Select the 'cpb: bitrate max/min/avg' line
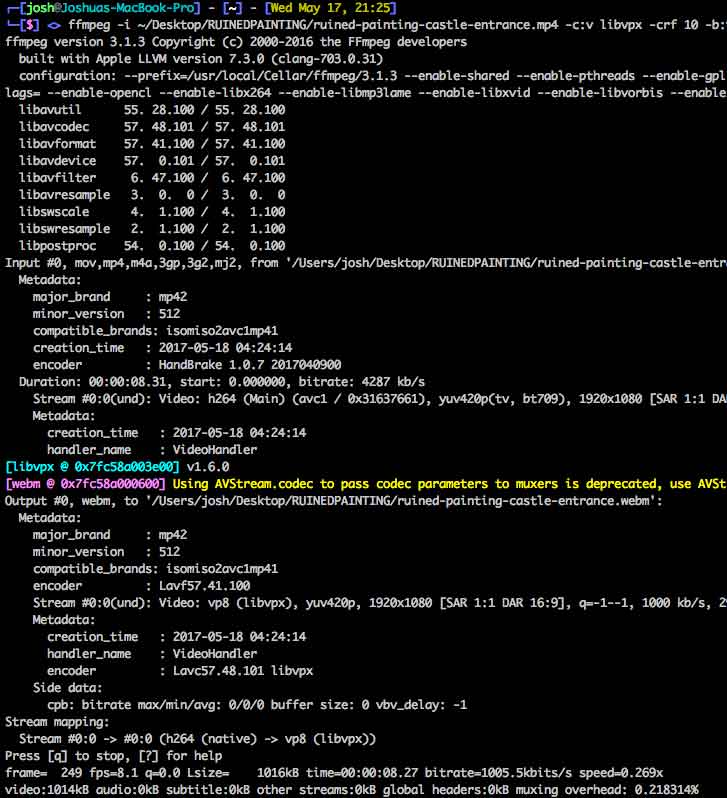 point(257,705)
